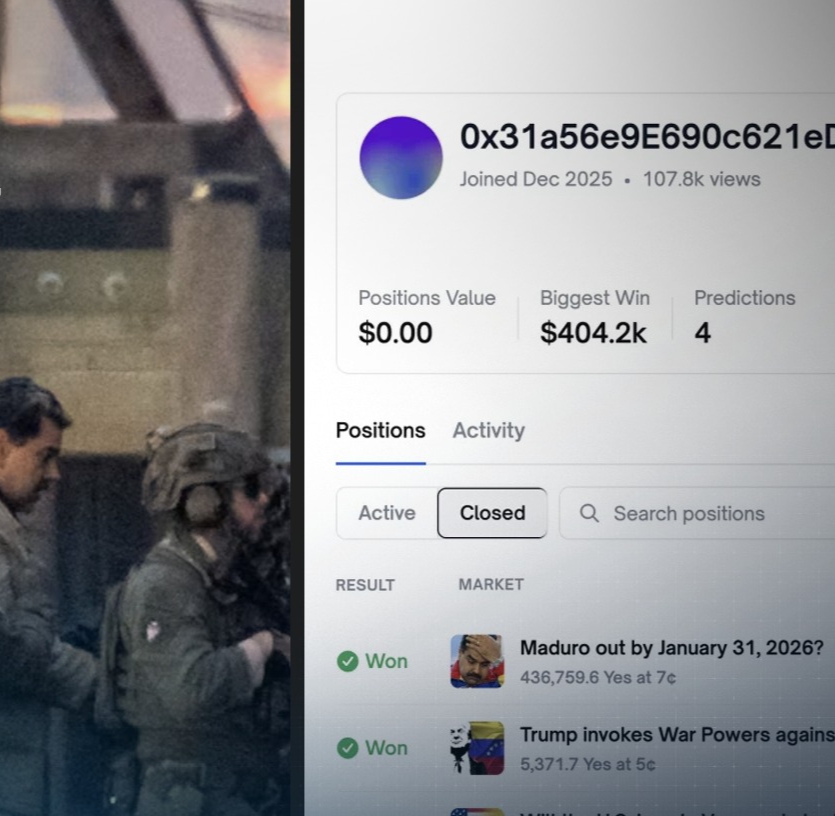The width and height of the screenshot is (835, 816).
Task: Click the green checkmark in Maduro row
Action: tap(347, 661)
